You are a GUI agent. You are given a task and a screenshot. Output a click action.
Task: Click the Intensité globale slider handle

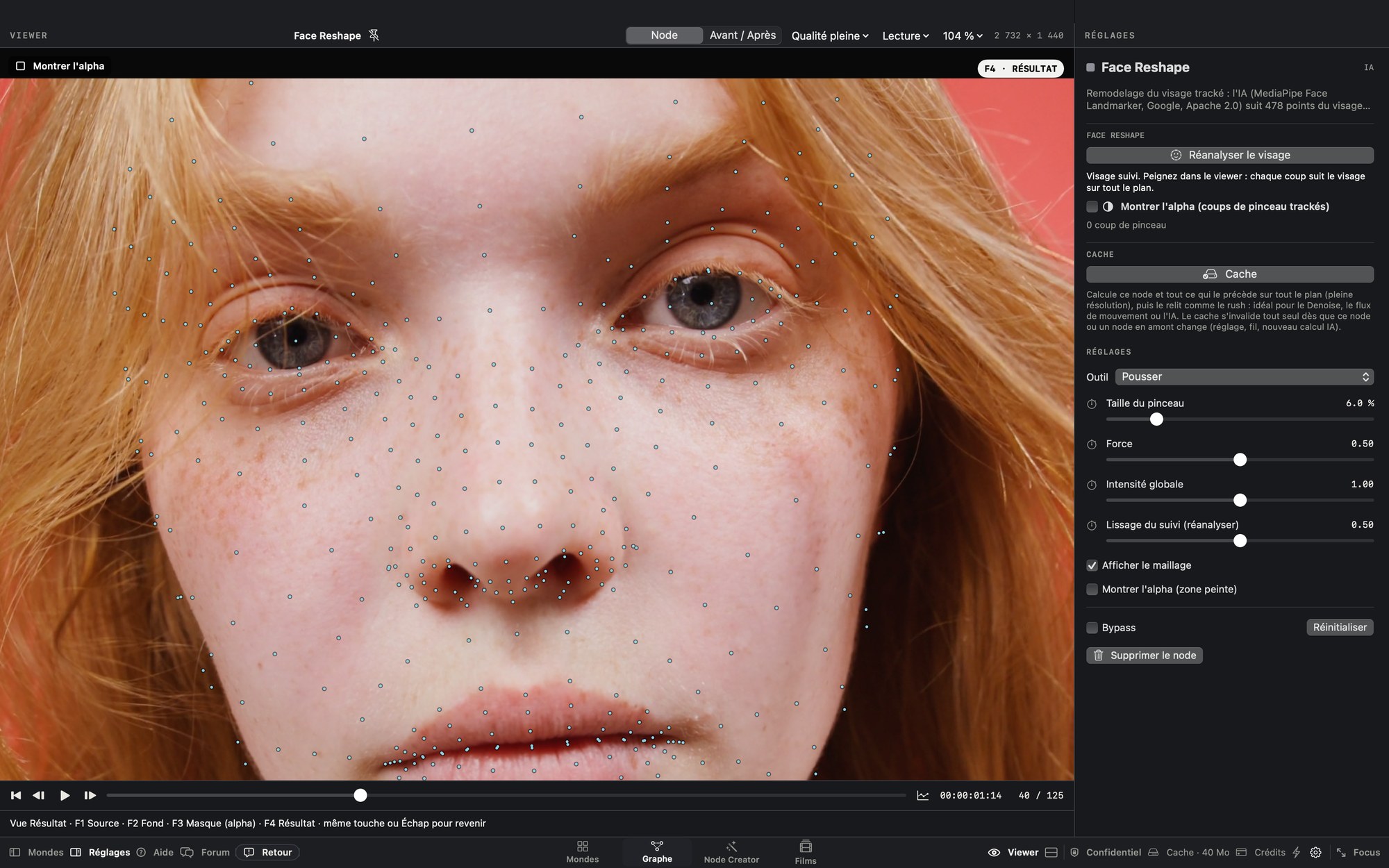(x=1240, y=501)
